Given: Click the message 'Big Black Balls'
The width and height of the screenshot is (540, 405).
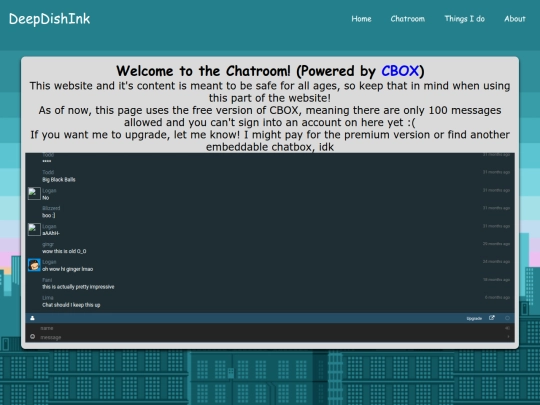Looking at the screenshot, I should tap(59, 180).
